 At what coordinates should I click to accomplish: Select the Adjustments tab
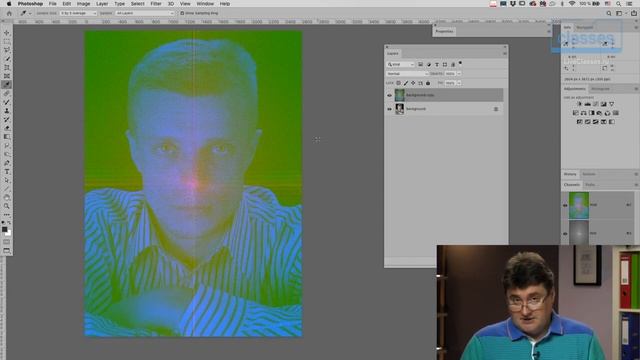point(575,89)
